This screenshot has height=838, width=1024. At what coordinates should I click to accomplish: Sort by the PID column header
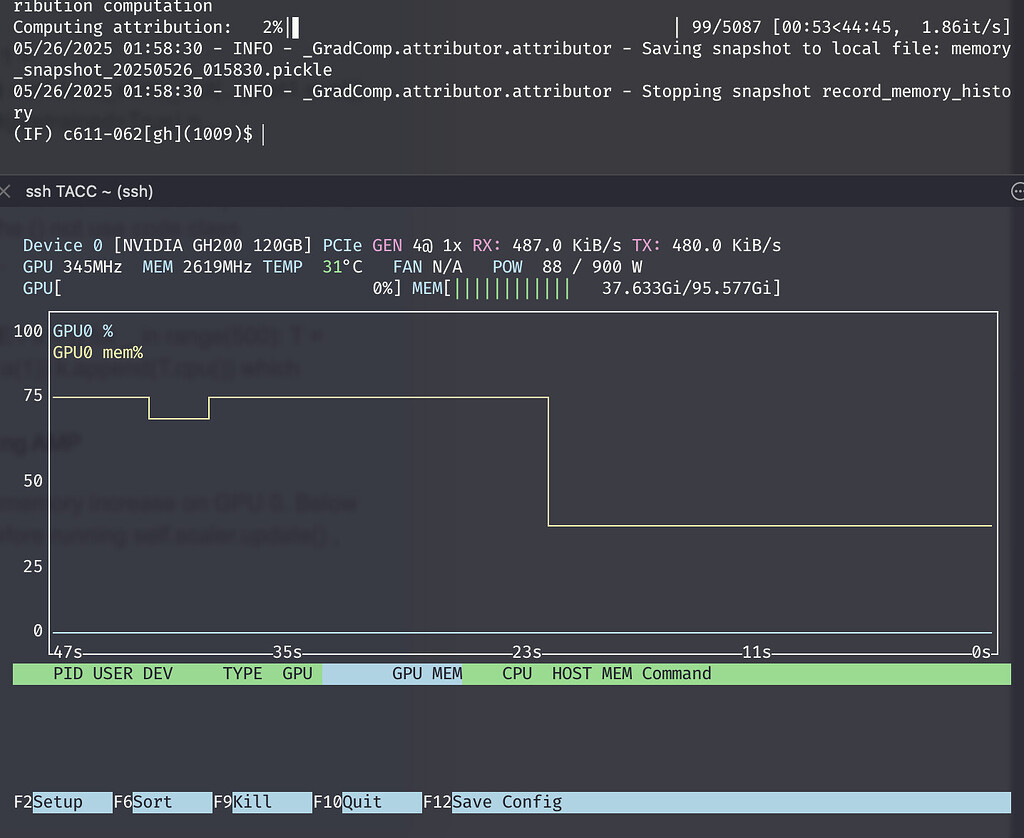[x=67, y=674]
